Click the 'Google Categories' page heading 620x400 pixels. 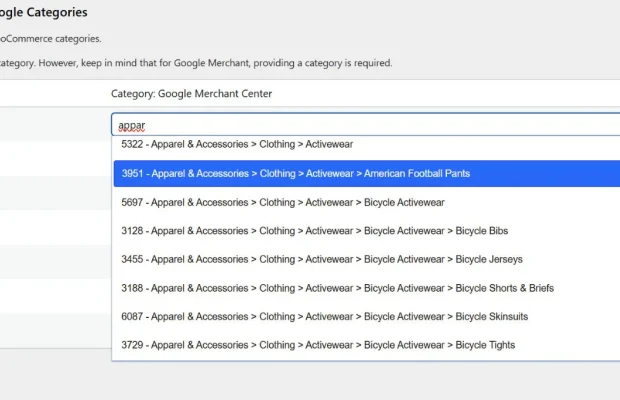click(x=43, y=12)
